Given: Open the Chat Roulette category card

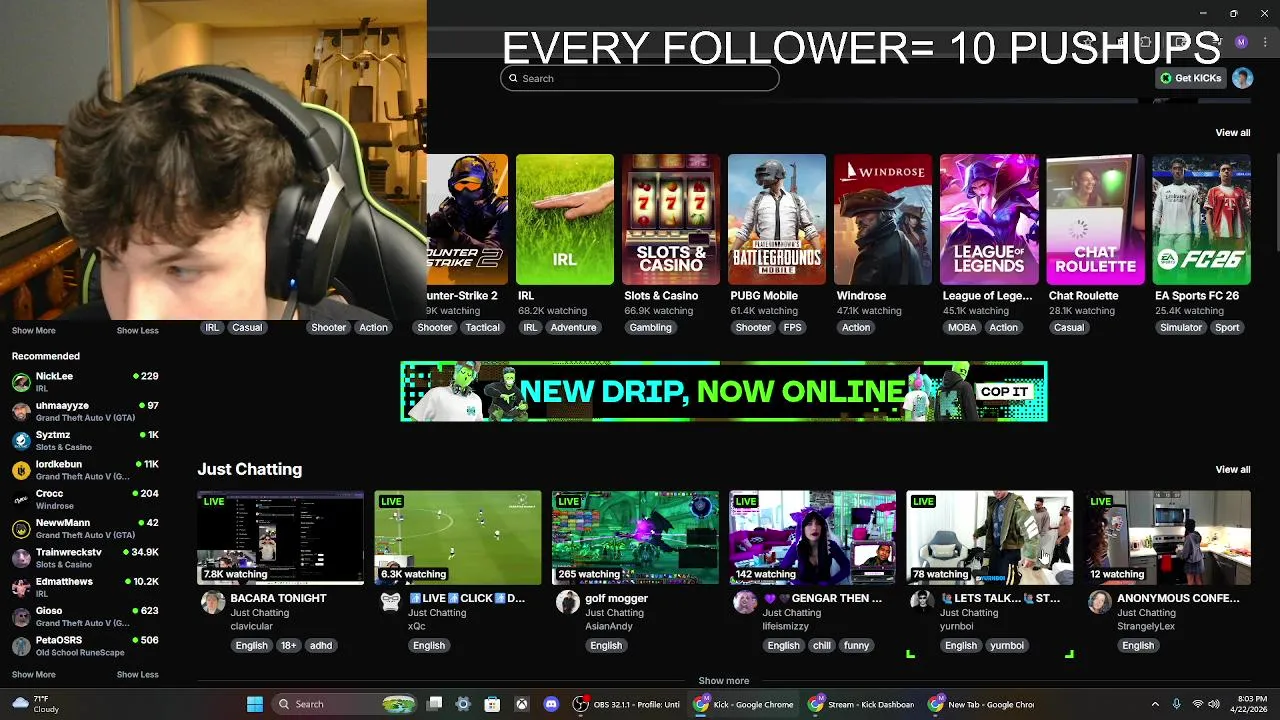Looking at the screenshot, I should tap(1095, 219).
